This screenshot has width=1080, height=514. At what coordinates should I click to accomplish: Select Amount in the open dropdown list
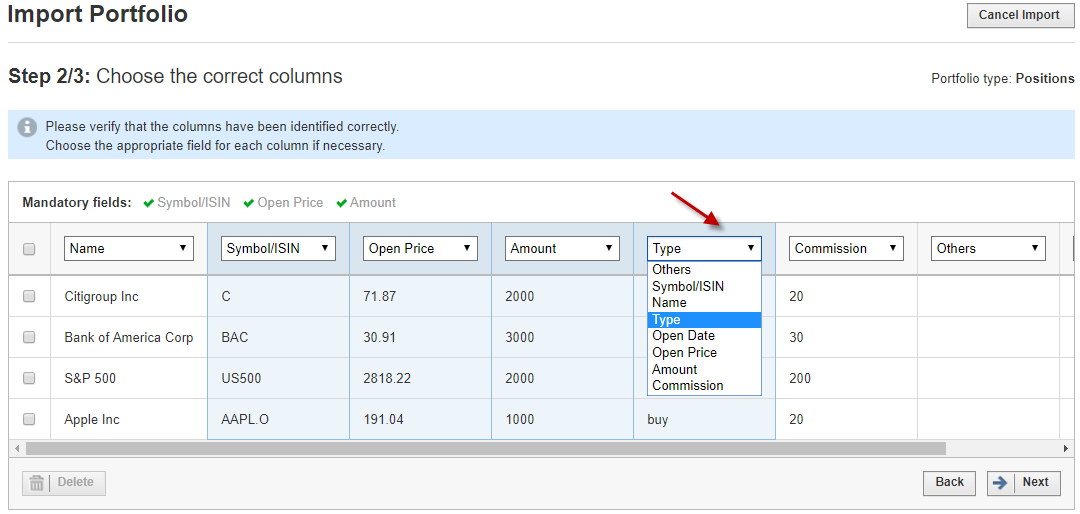pos(704,369)
